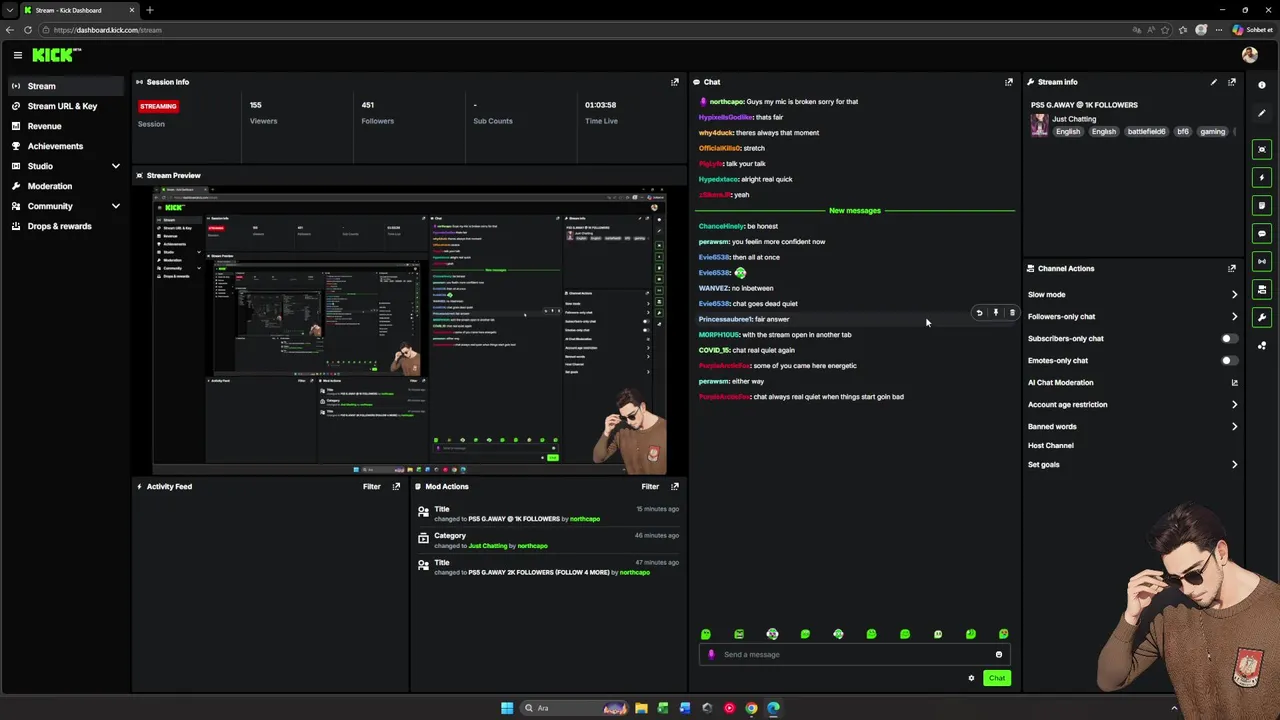Screen dimensions: 1280x720
Task: Open File Explorer from taskbar
Action: pos(641,708)
